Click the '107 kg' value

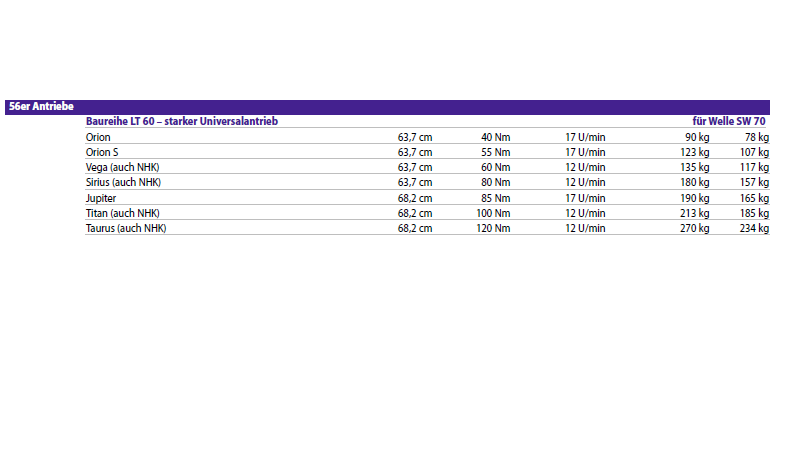(x=755, y=153)
